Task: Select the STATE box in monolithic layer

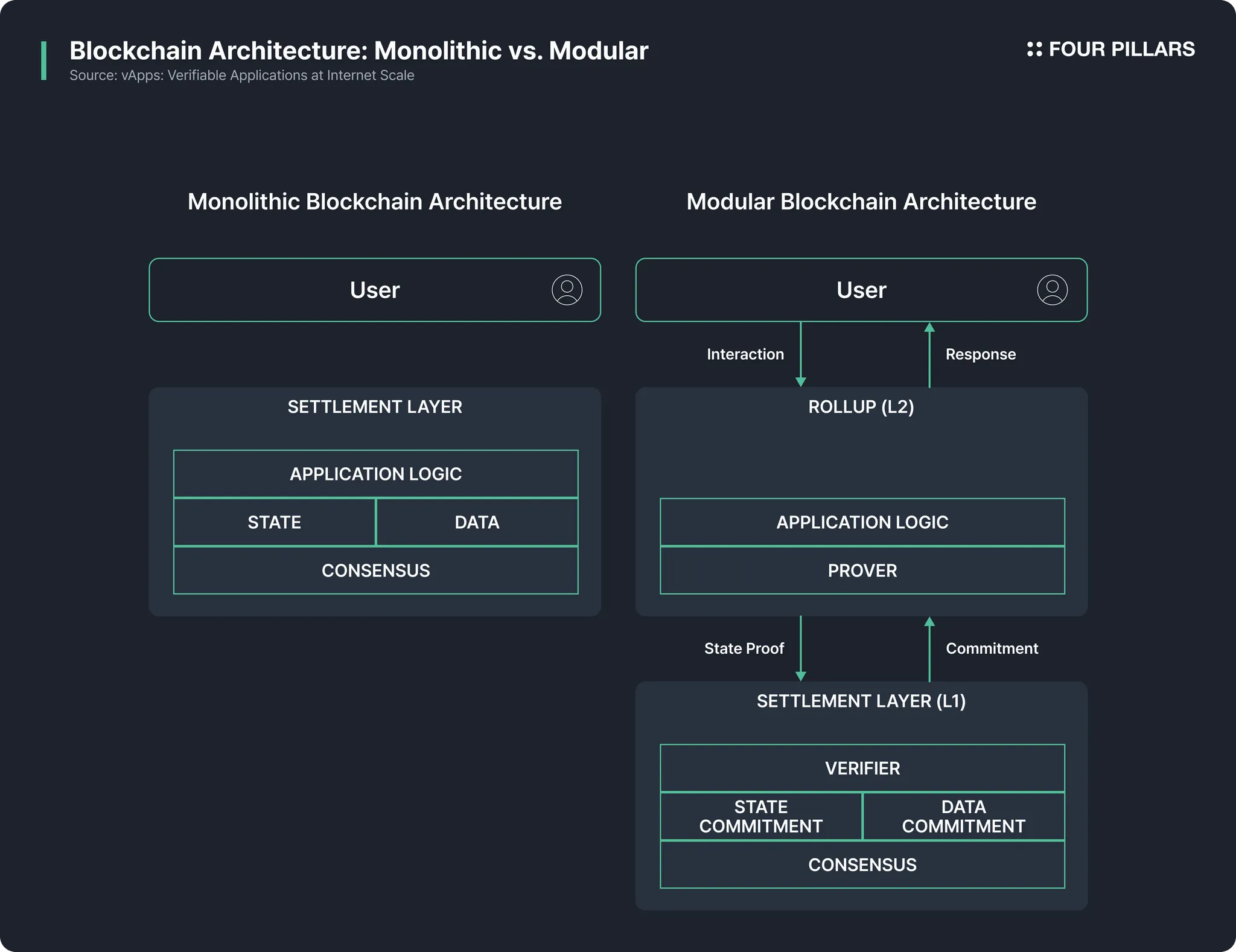Action: (x=275, y=522)
